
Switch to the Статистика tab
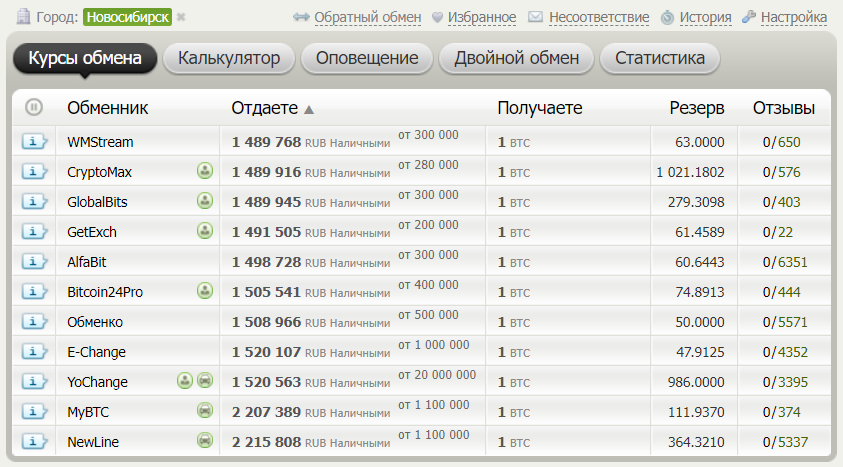point(660,58)
